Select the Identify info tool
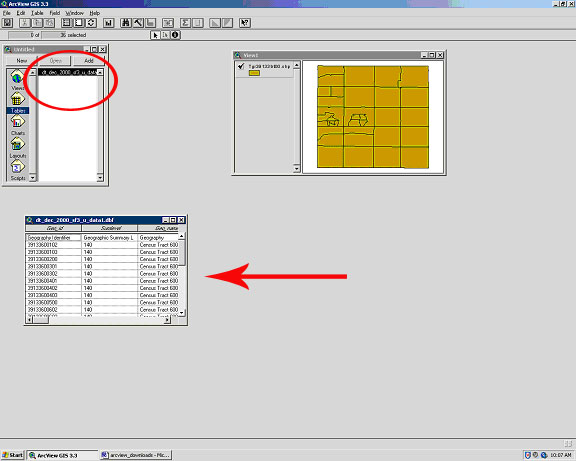The image size is (576, 461). 175,35
